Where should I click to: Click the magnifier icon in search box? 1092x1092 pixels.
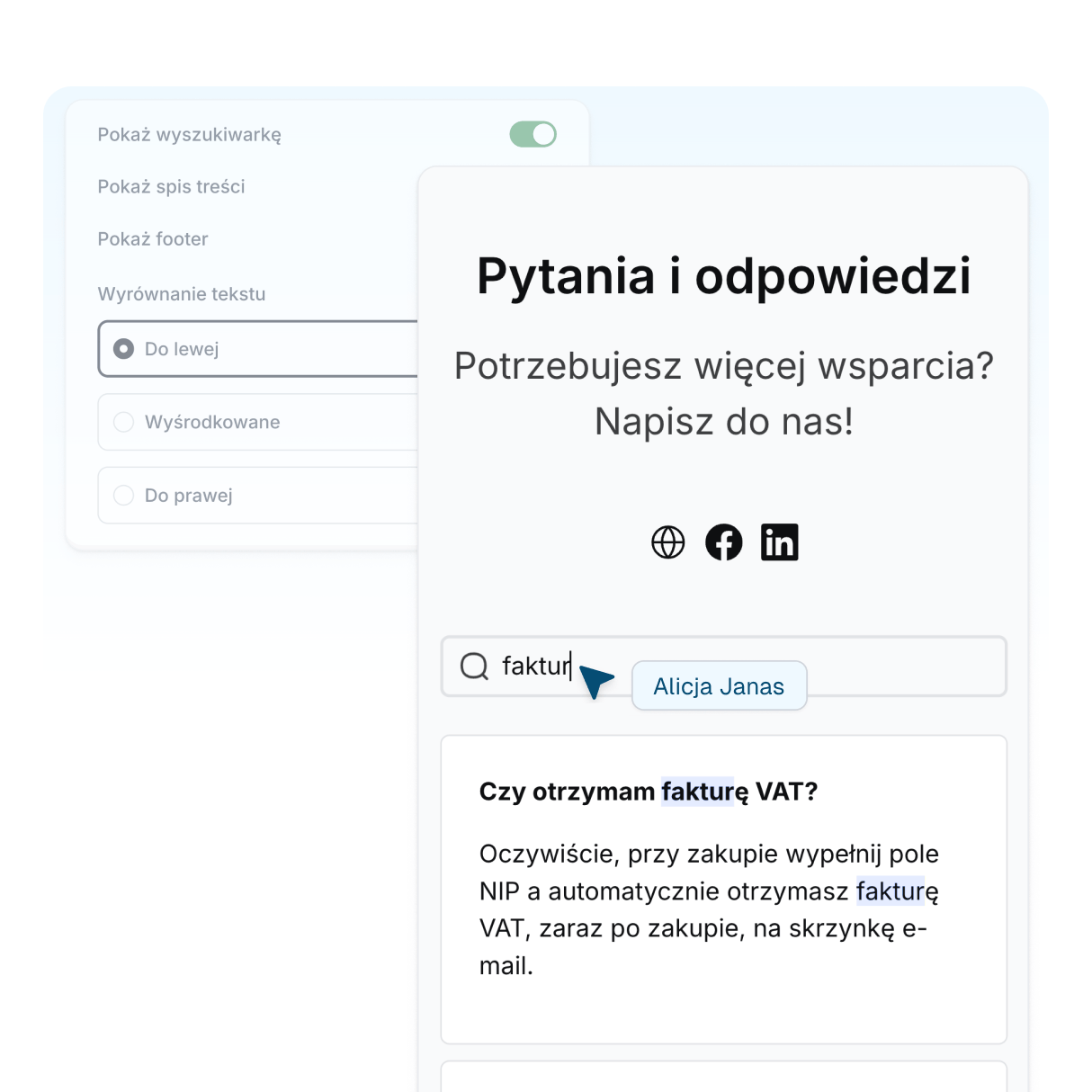474,666
